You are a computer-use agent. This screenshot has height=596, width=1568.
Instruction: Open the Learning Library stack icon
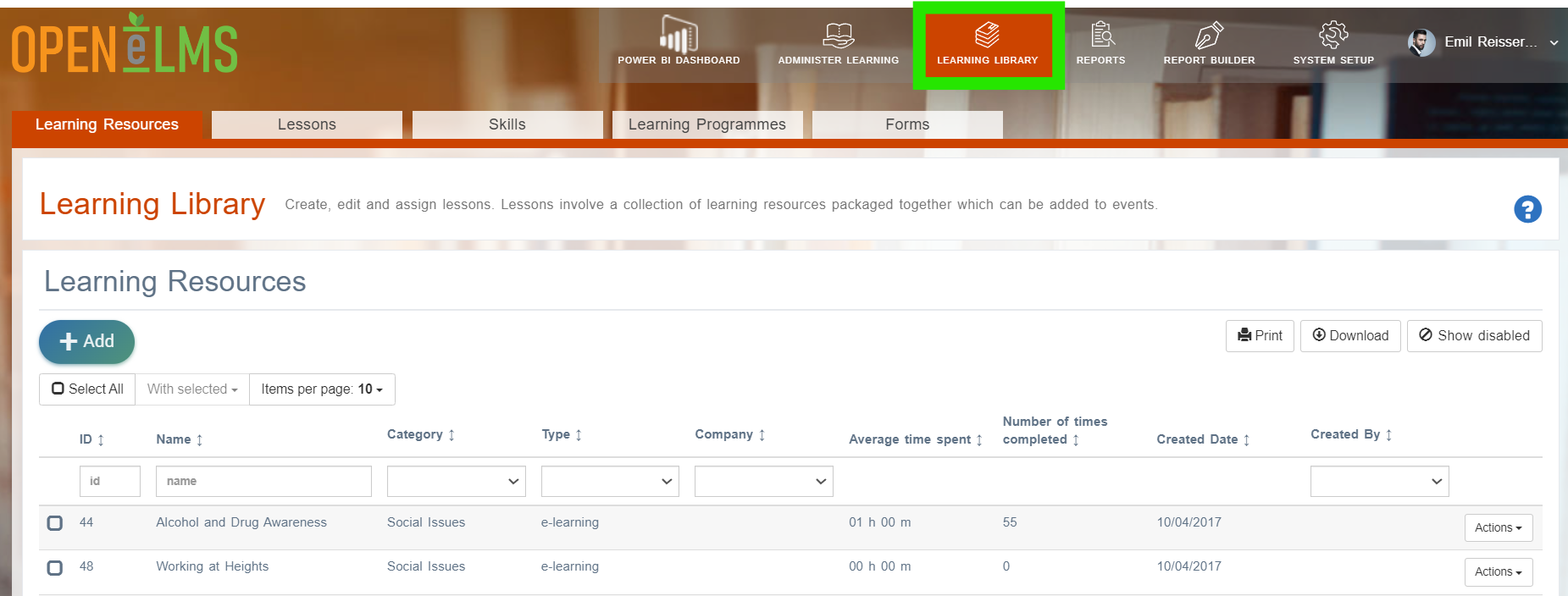coord(988,35)
